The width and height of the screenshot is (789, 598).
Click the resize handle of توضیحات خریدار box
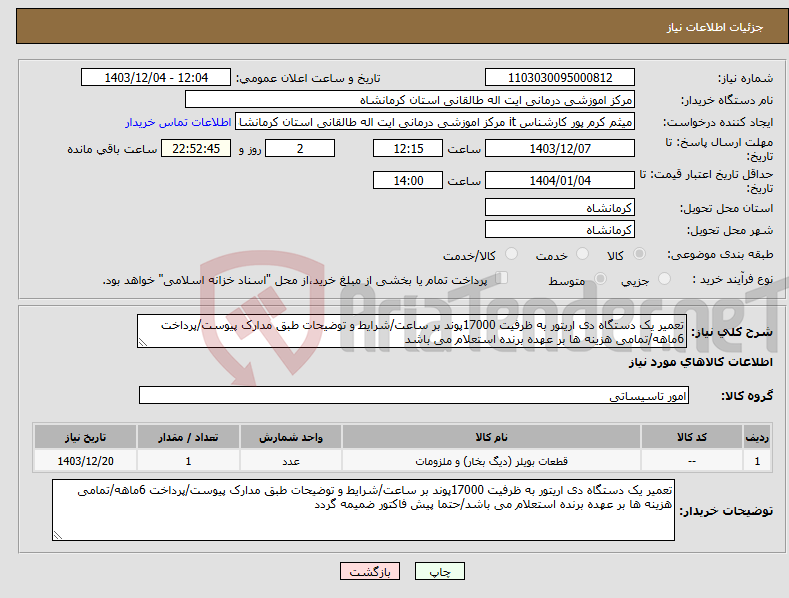coord(58,535)
